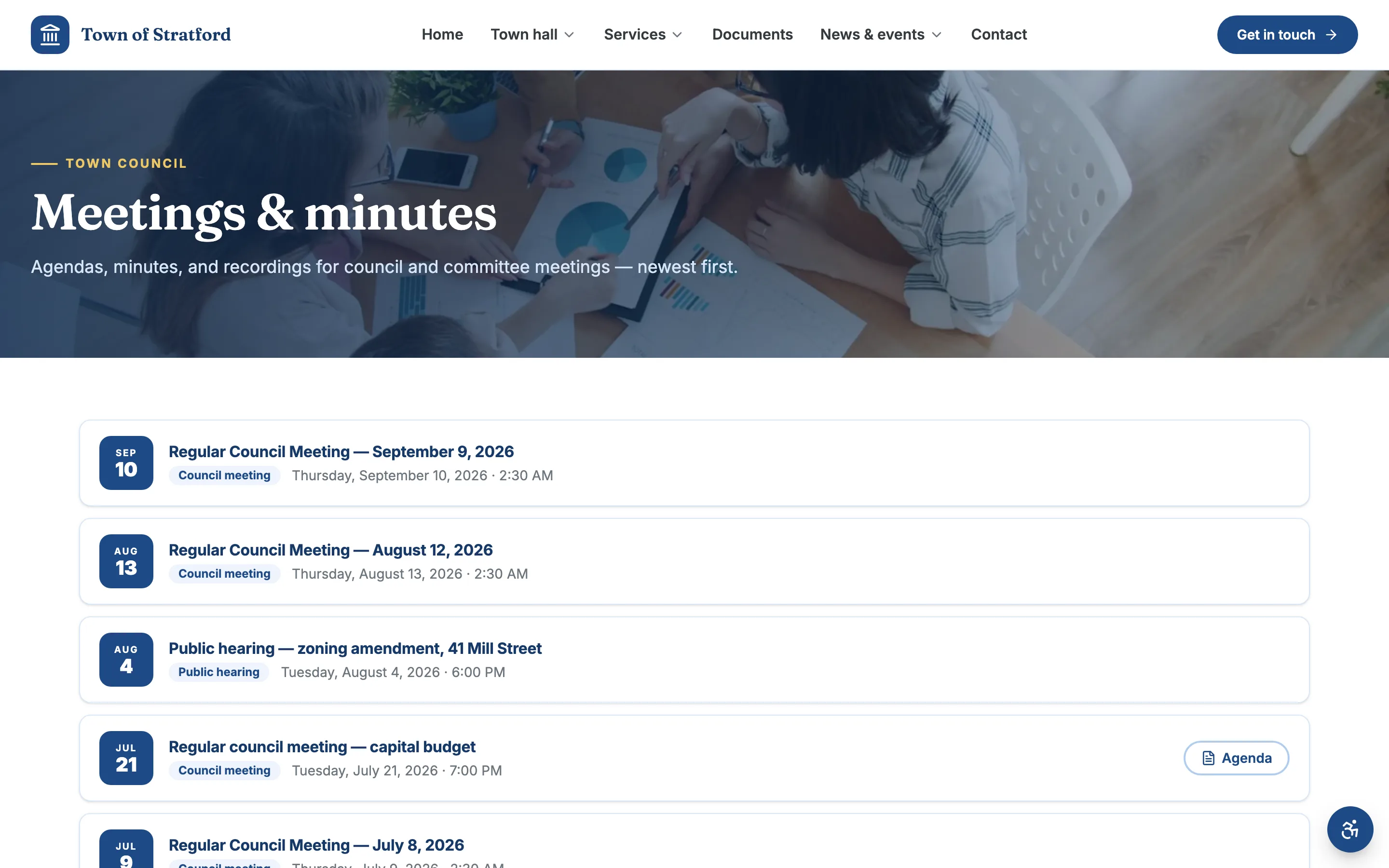The height and width of the screenshot is (868, 1389).
Task: Open Regular Council Meeting September 9, 2026
Action: 341,451
